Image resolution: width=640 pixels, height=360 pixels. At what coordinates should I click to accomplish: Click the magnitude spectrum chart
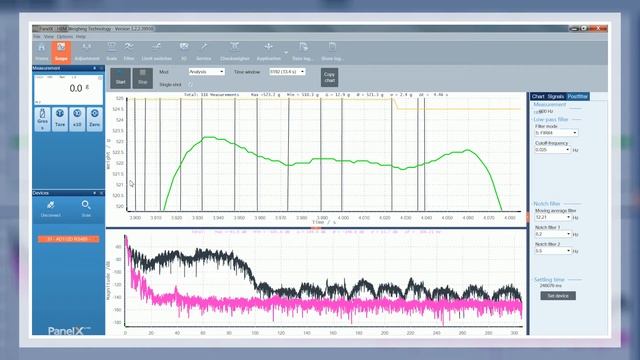(324, 281)
